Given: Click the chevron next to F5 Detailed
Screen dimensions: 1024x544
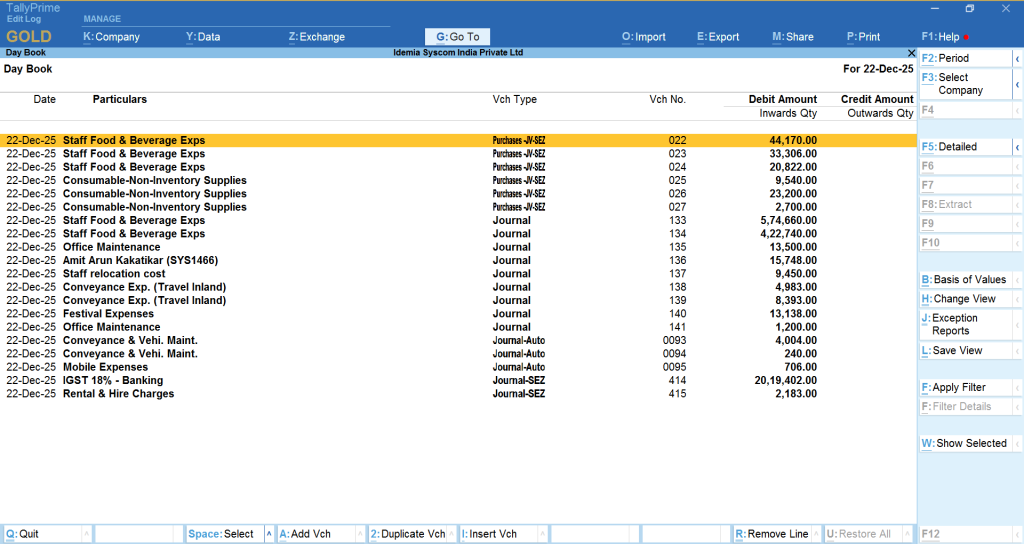Looking at the screenshot, I should 1017,147.
